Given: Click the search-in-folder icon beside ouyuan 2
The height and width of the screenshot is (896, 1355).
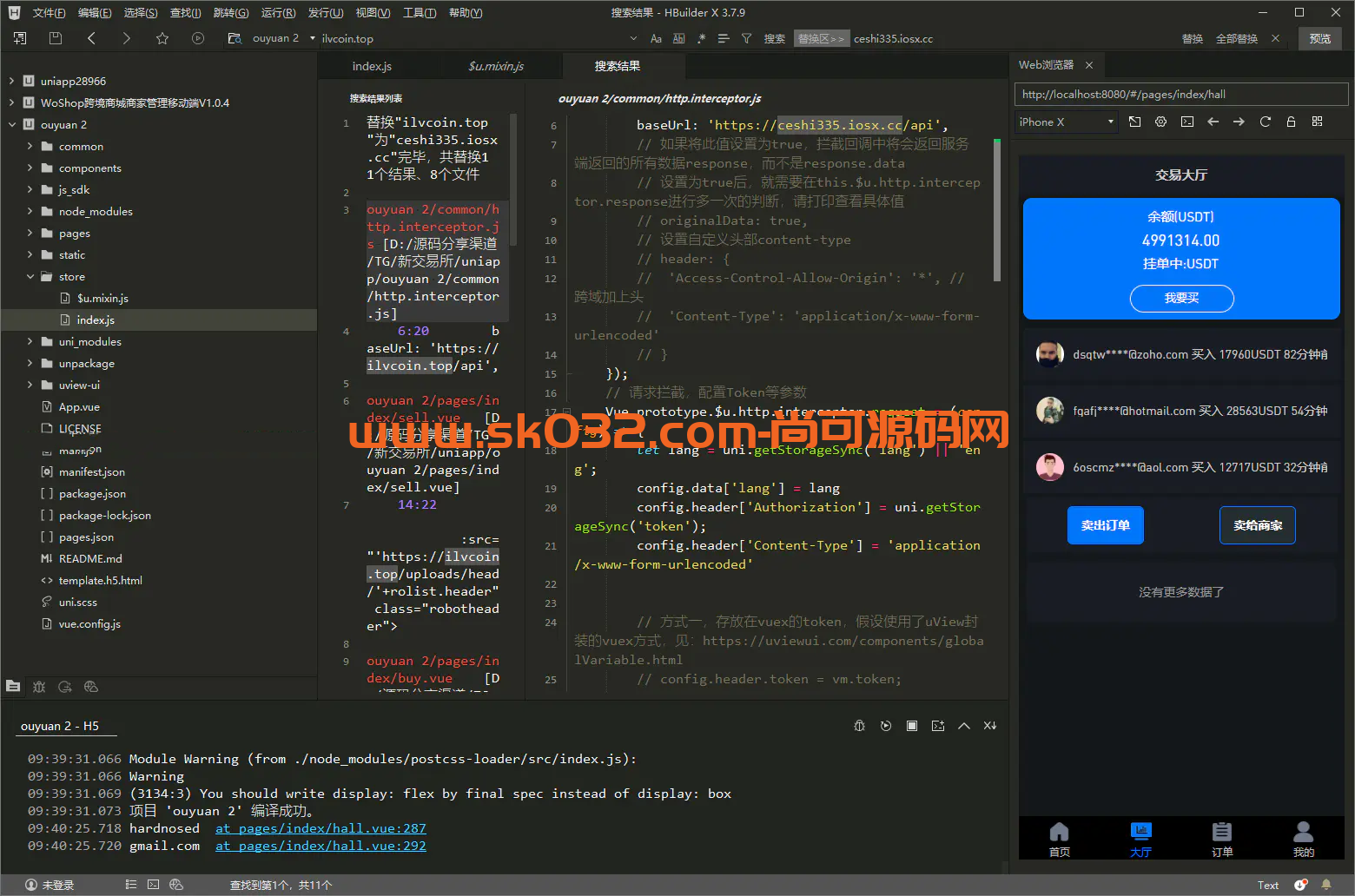Looking at the screenshot, I should pos(234,38).
